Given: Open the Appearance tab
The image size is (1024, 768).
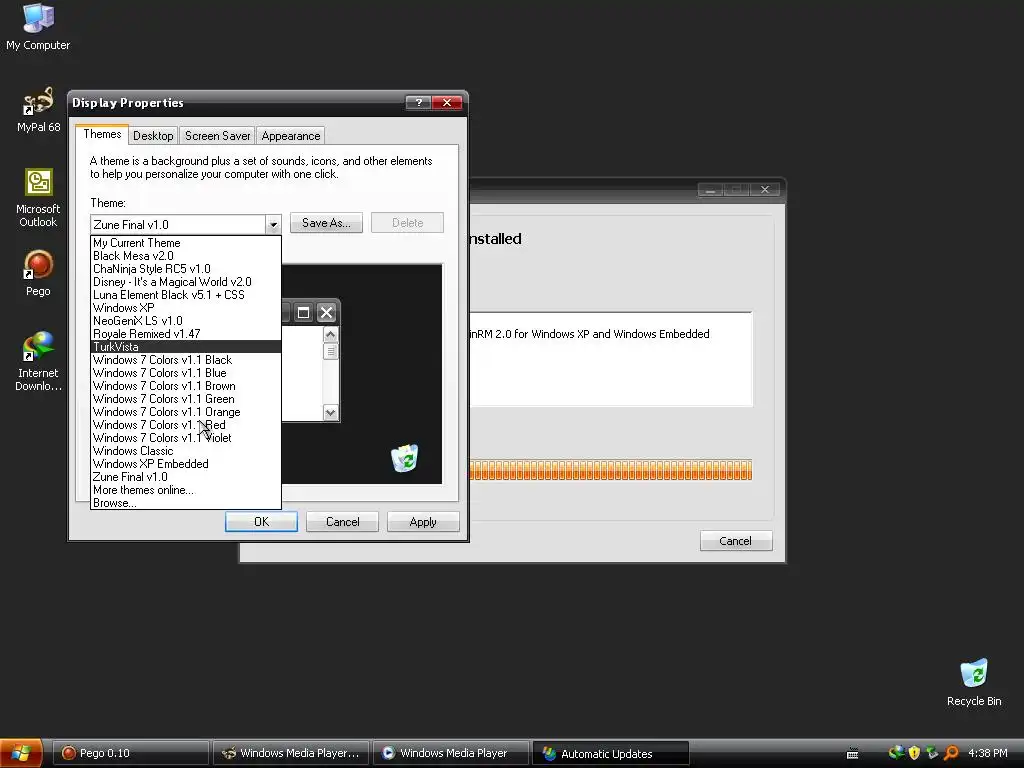Looking at the screenshot, I should [291, 136].
